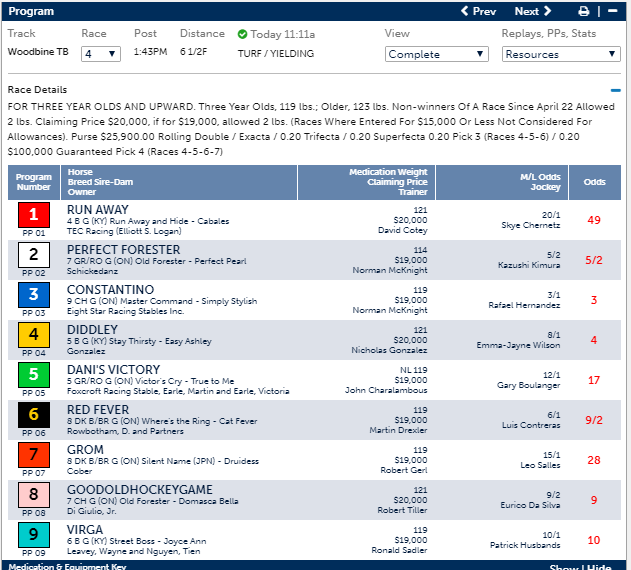The height and width of the screenshot is (570, 631).
Task: Click the Horse column header
Action: 80,172
